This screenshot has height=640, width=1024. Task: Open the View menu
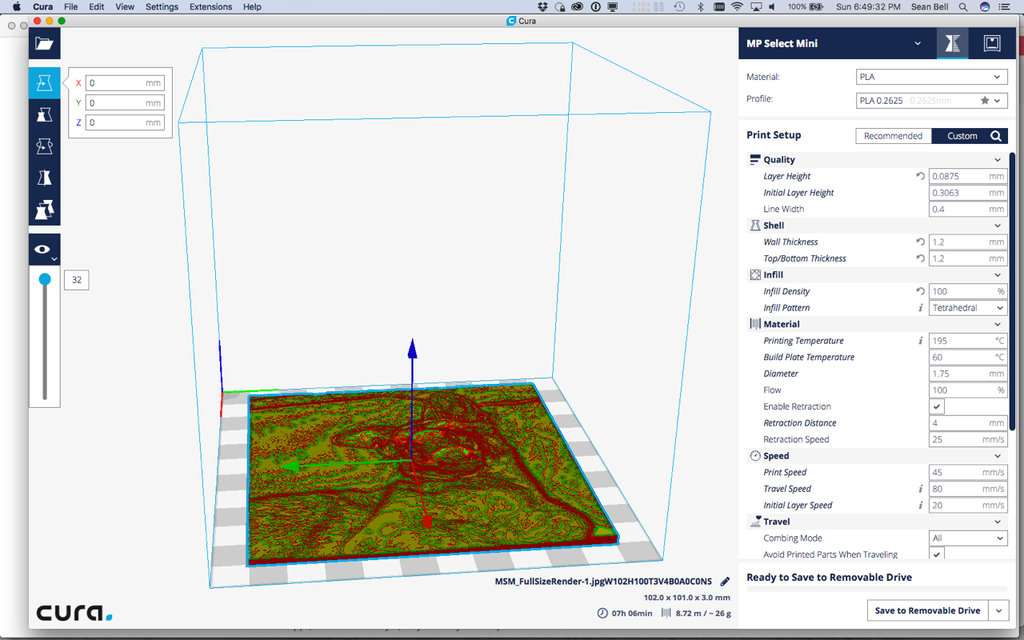[125, 7]
